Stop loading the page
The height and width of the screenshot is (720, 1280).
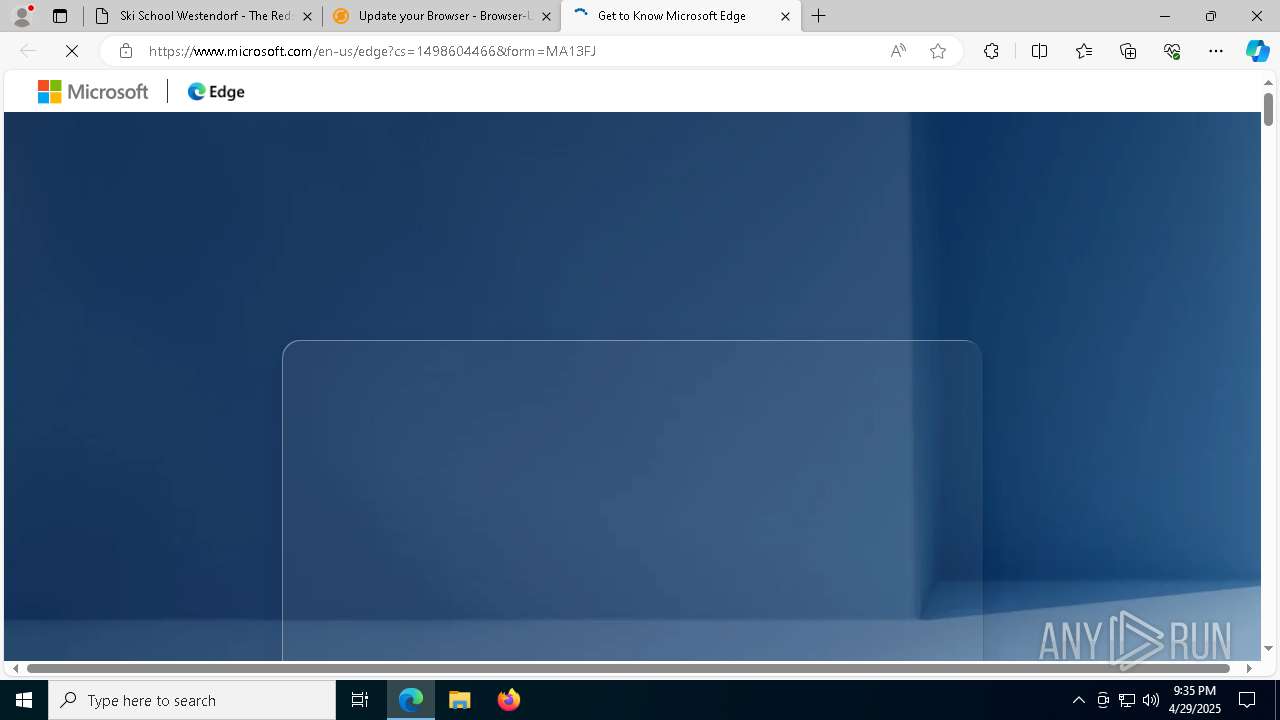(x=72, y=51)
